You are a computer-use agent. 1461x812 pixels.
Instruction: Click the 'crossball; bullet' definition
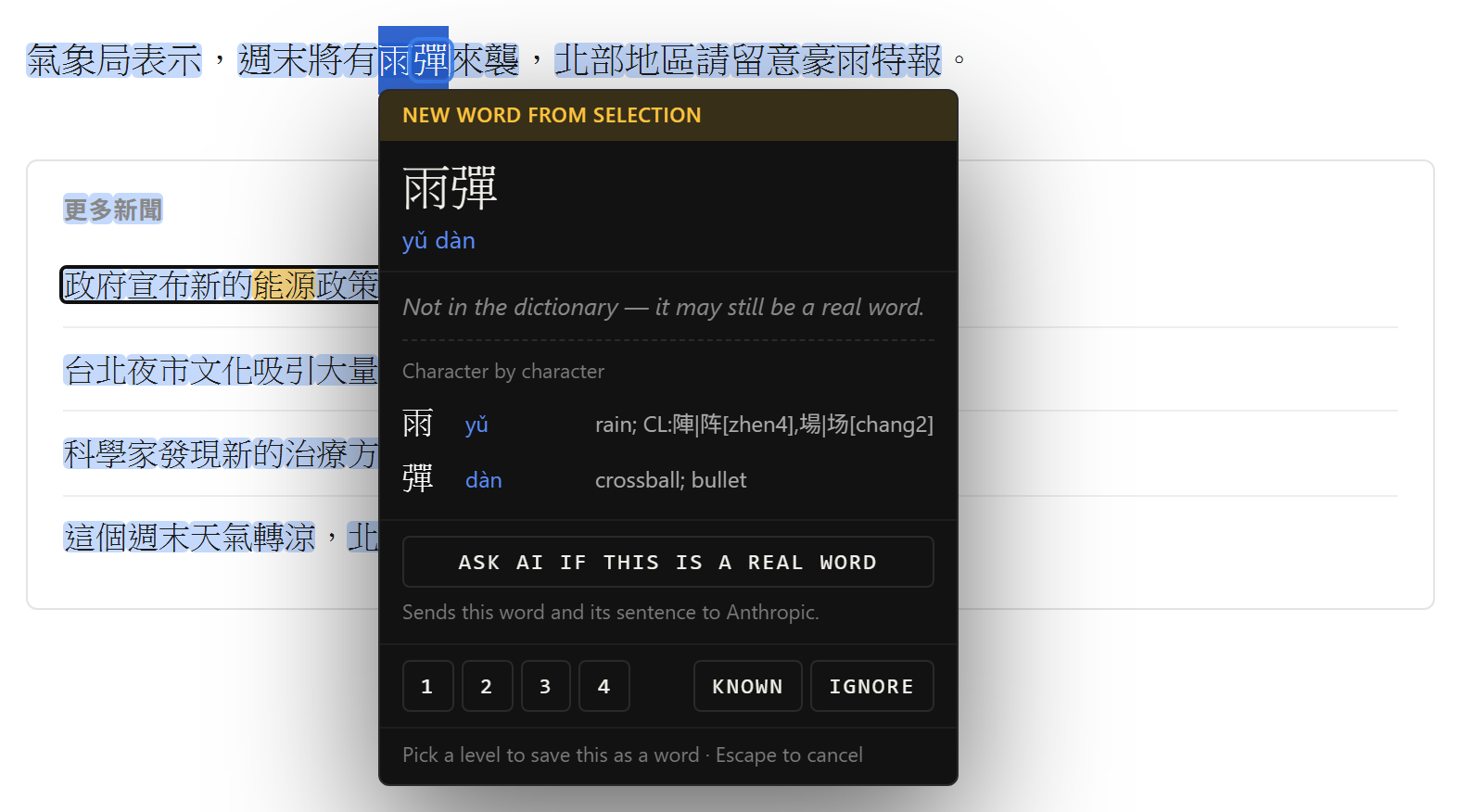pyautogui.click(x=670, y=480)
